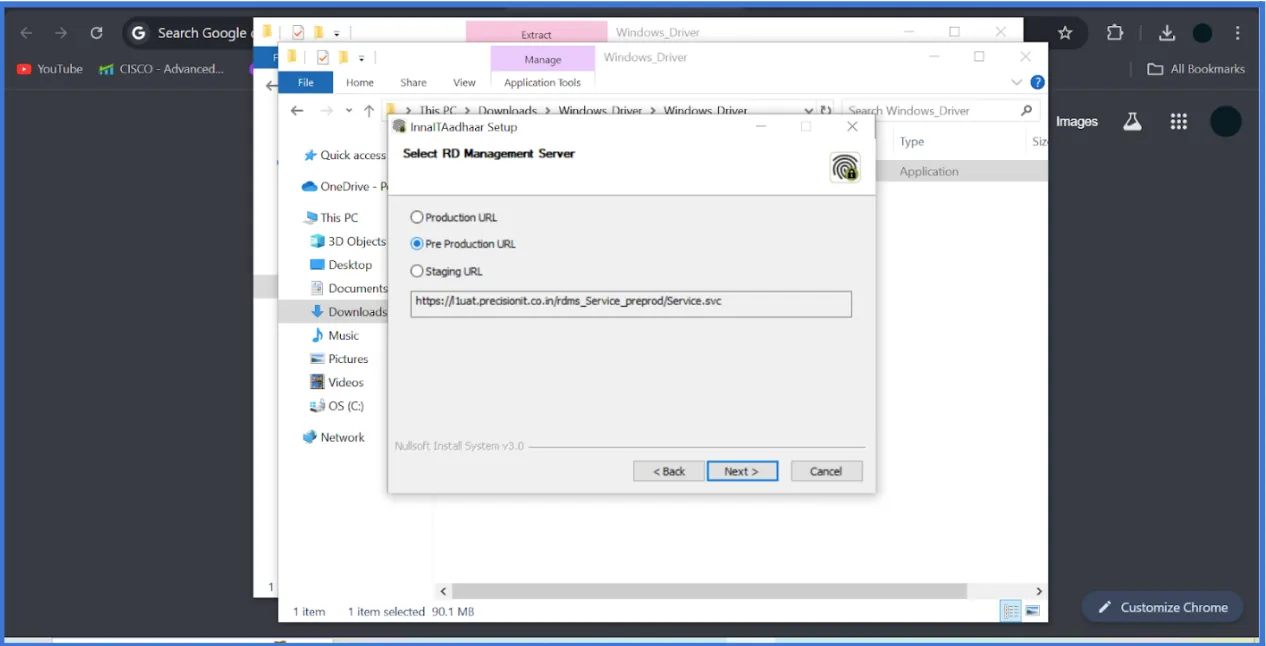Open the File tab in Explorer
Viewport: 1266px width, 646px height.
tap(305, 83)
